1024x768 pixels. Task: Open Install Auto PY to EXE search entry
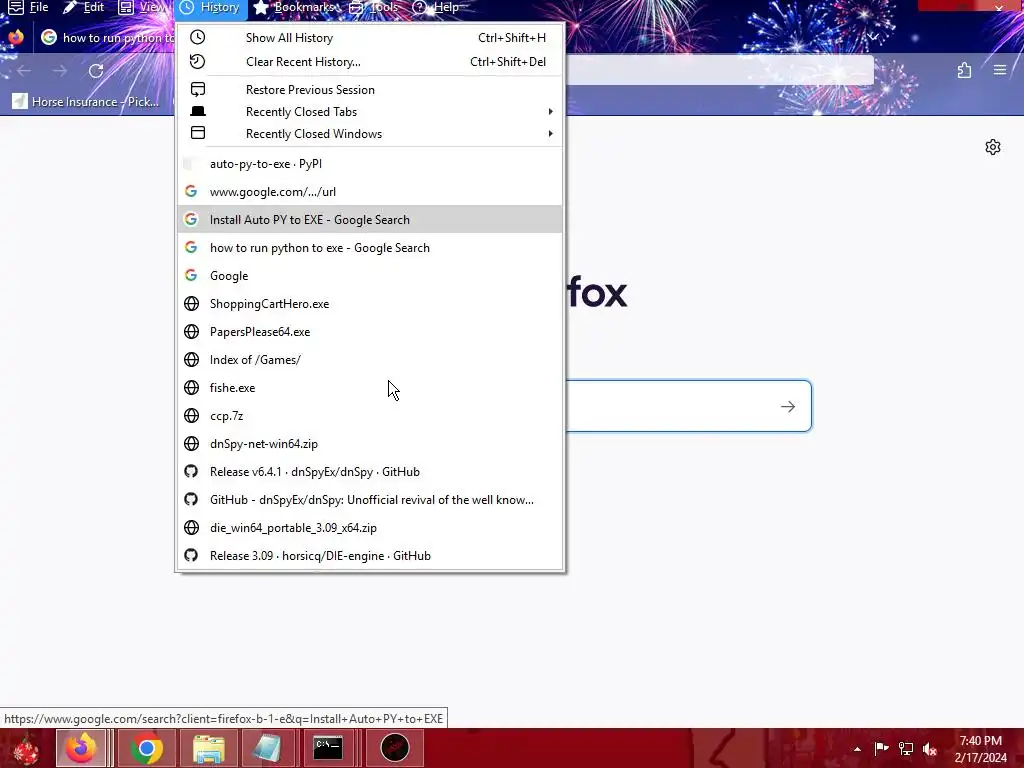pyautogui.click(x=370, y=220)
